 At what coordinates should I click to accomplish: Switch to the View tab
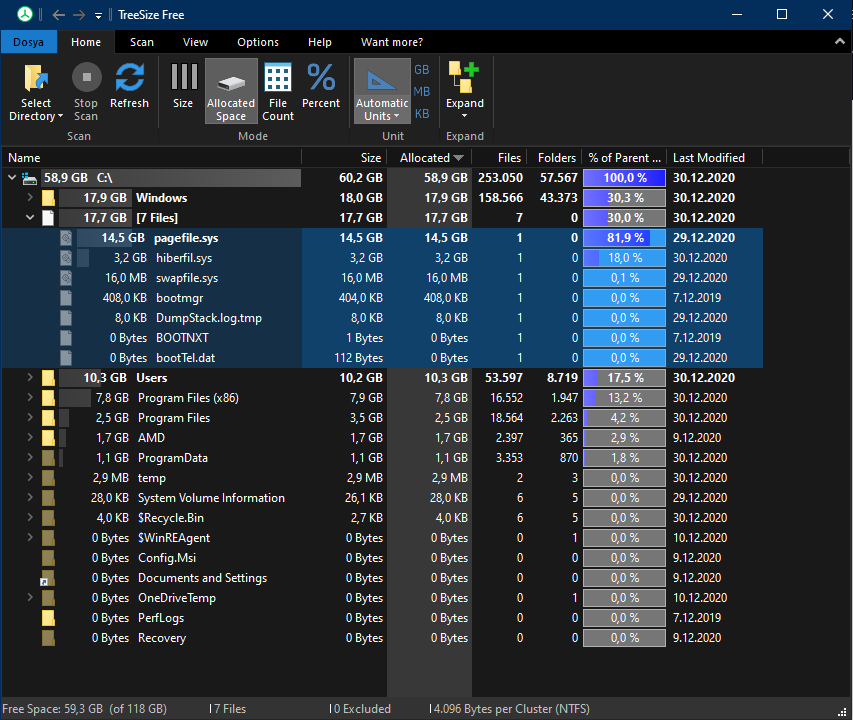tap(195, 42)
